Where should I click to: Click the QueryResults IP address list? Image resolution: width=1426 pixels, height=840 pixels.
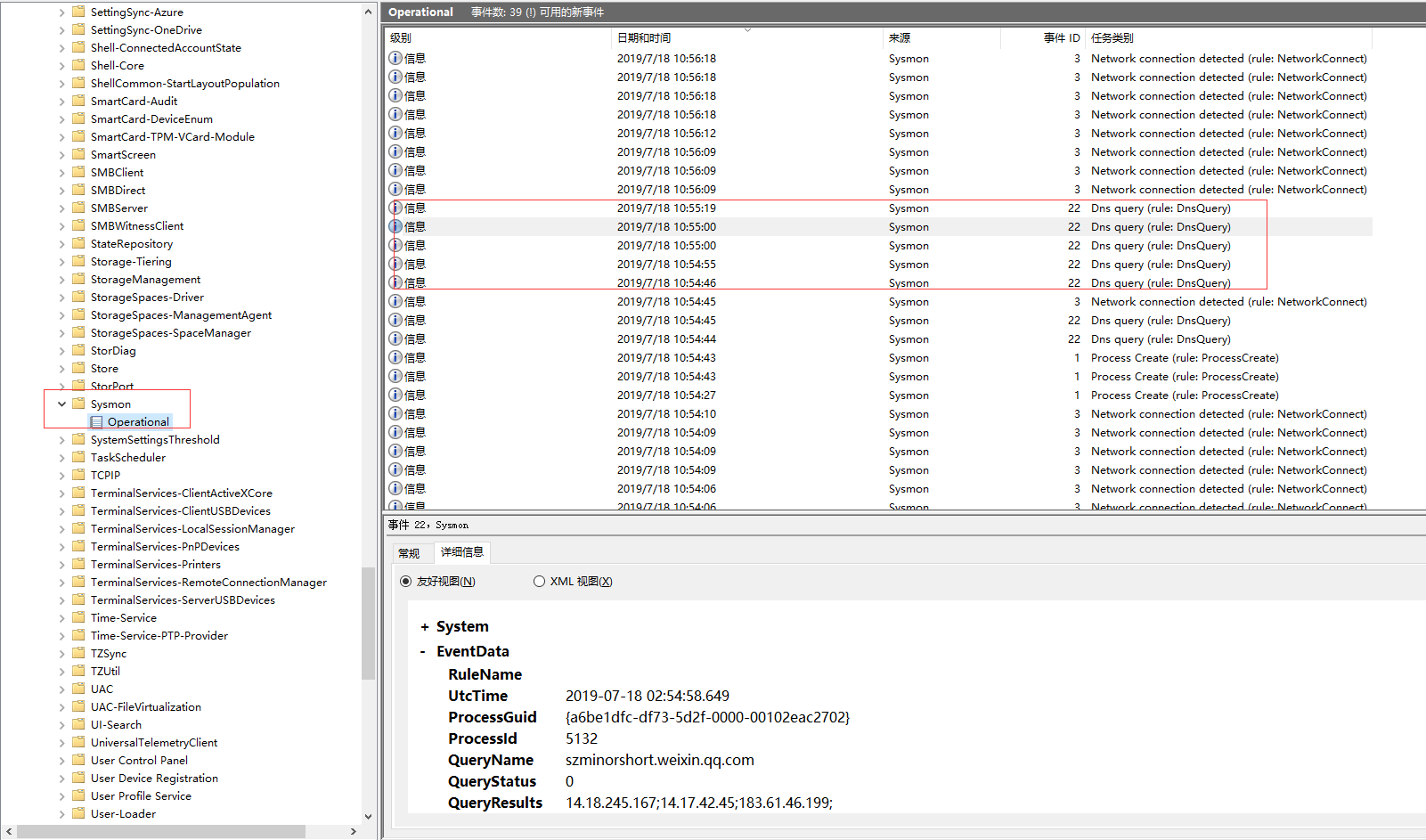(699, 803)
